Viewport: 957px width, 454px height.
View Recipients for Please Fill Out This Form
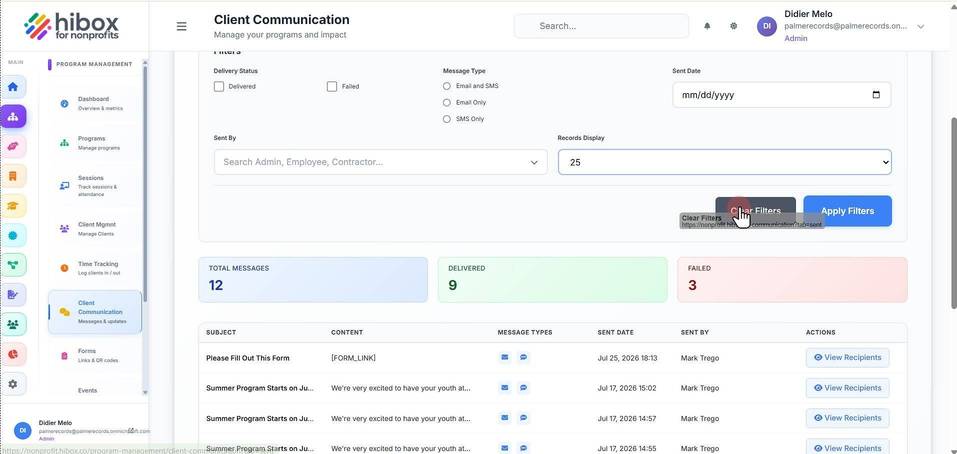(847, 358)
